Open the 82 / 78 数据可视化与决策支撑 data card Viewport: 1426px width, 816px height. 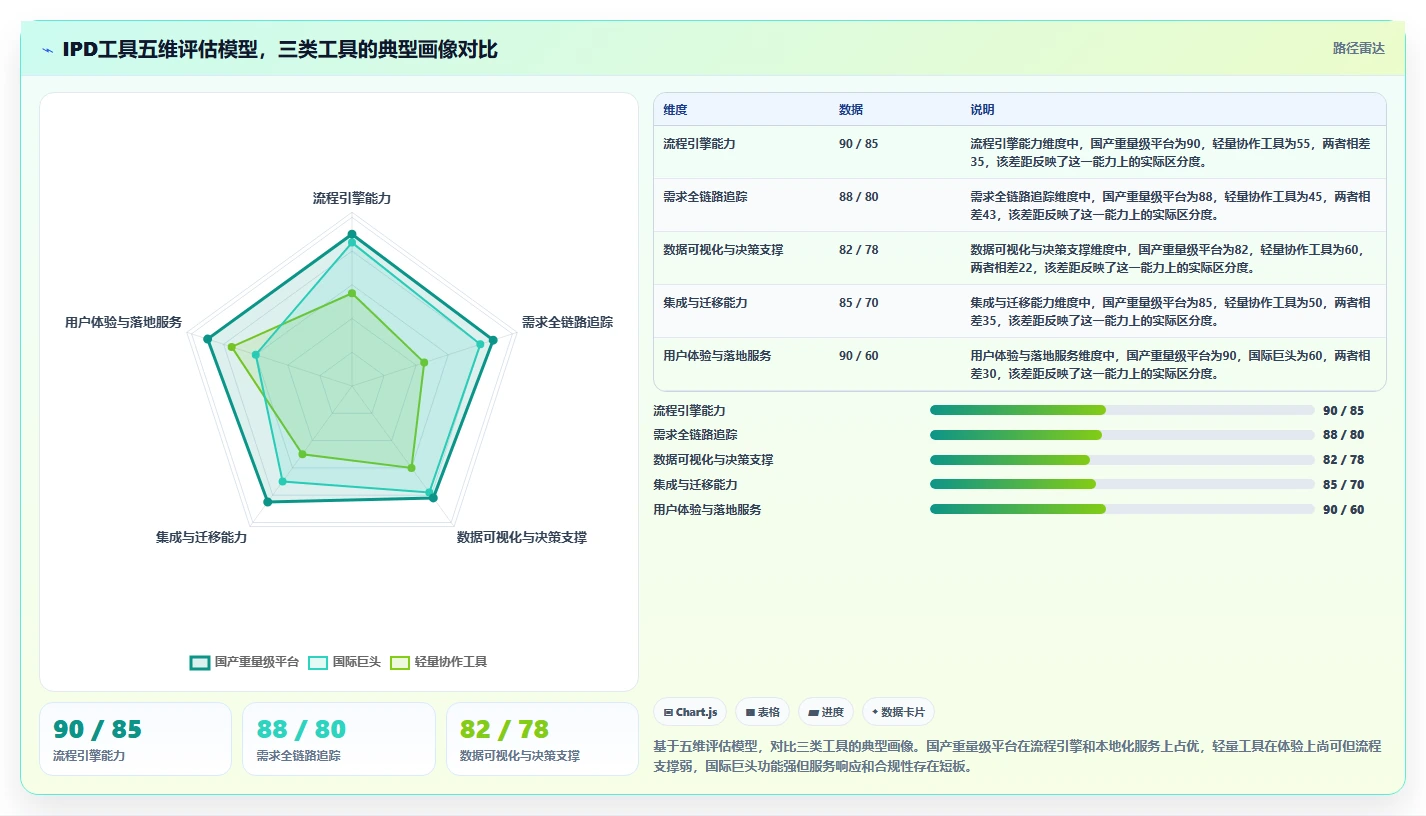[542, 739]
